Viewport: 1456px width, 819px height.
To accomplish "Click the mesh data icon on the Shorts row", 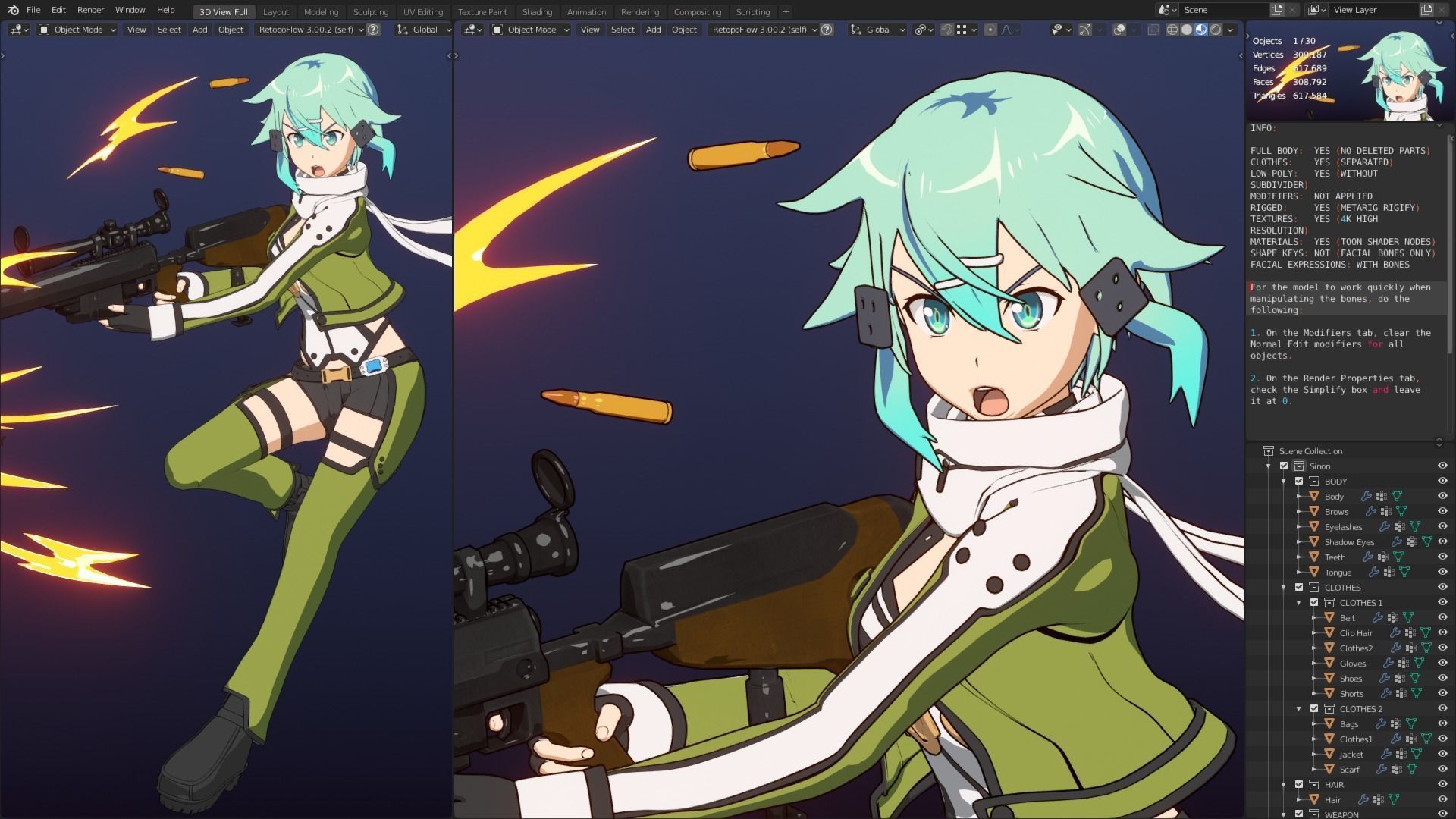I will [x=1416, y=693].
